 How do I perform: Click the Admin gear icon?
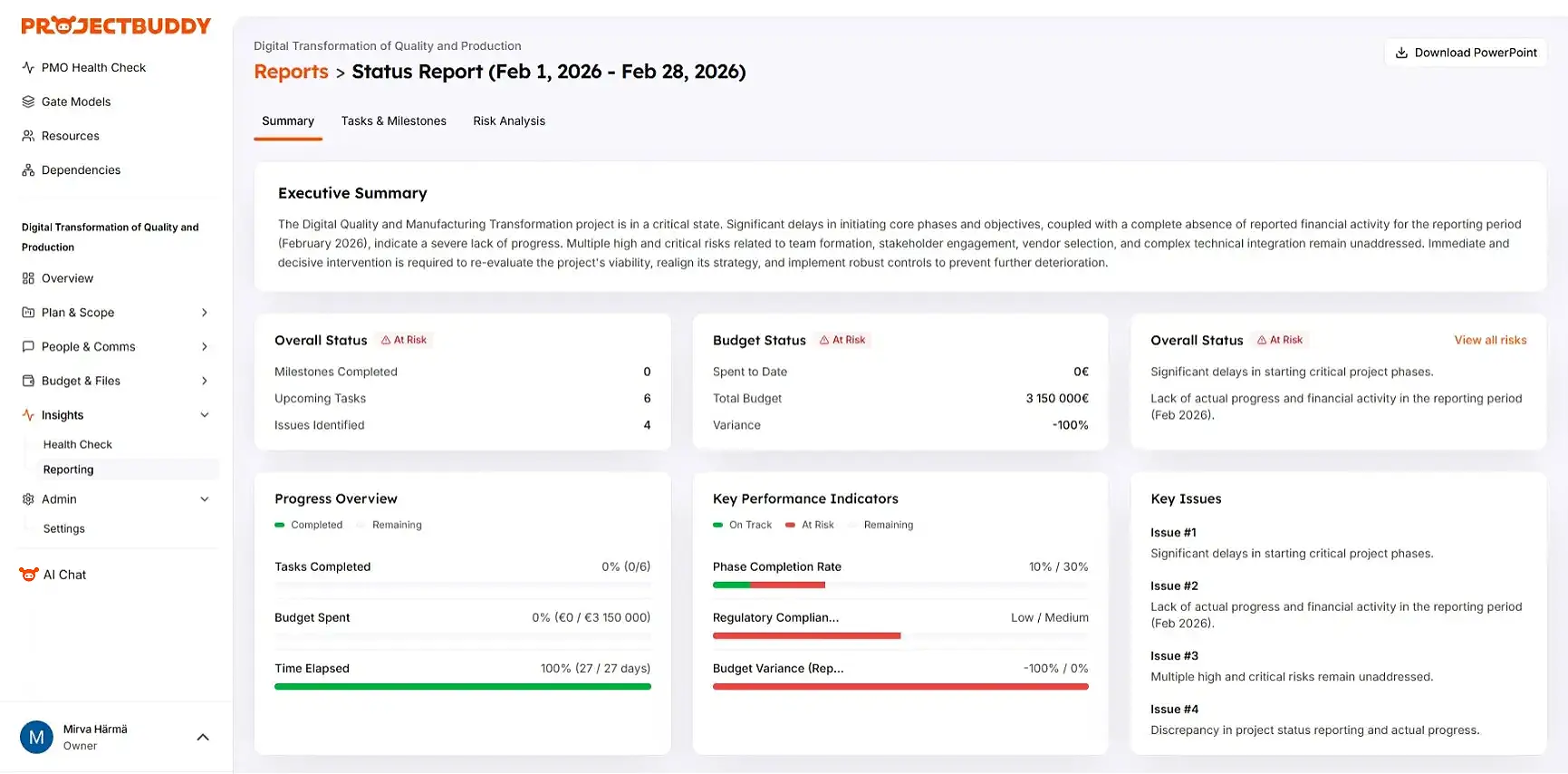(x=28, y=499)
